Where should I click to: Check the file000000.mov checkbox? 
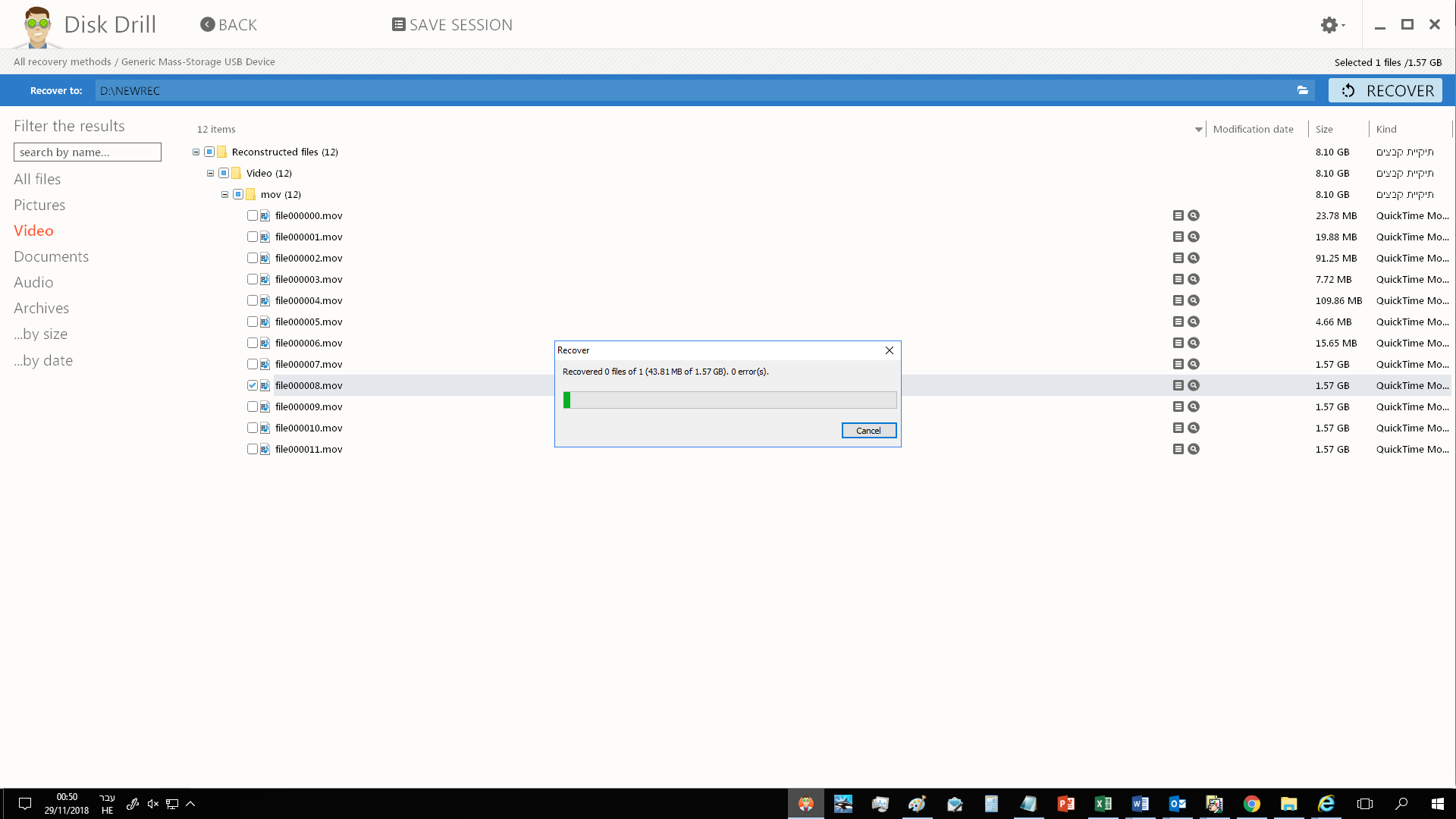tap(253, 215)
